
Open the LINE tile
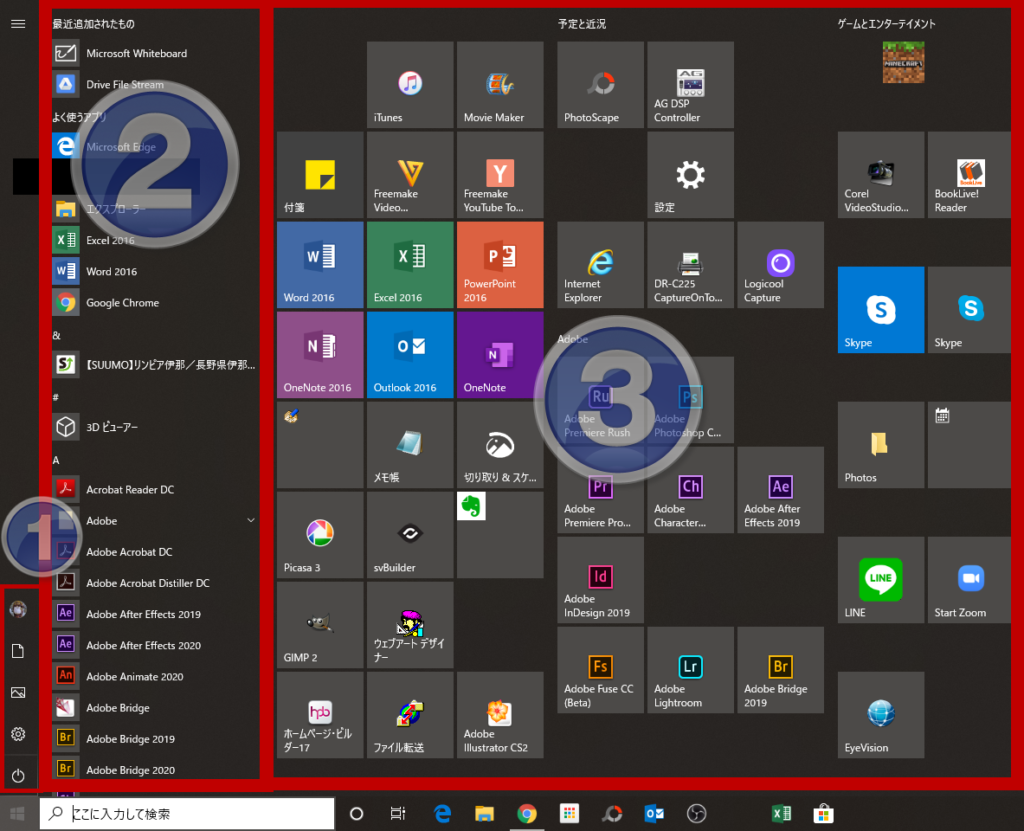point(881,580)
